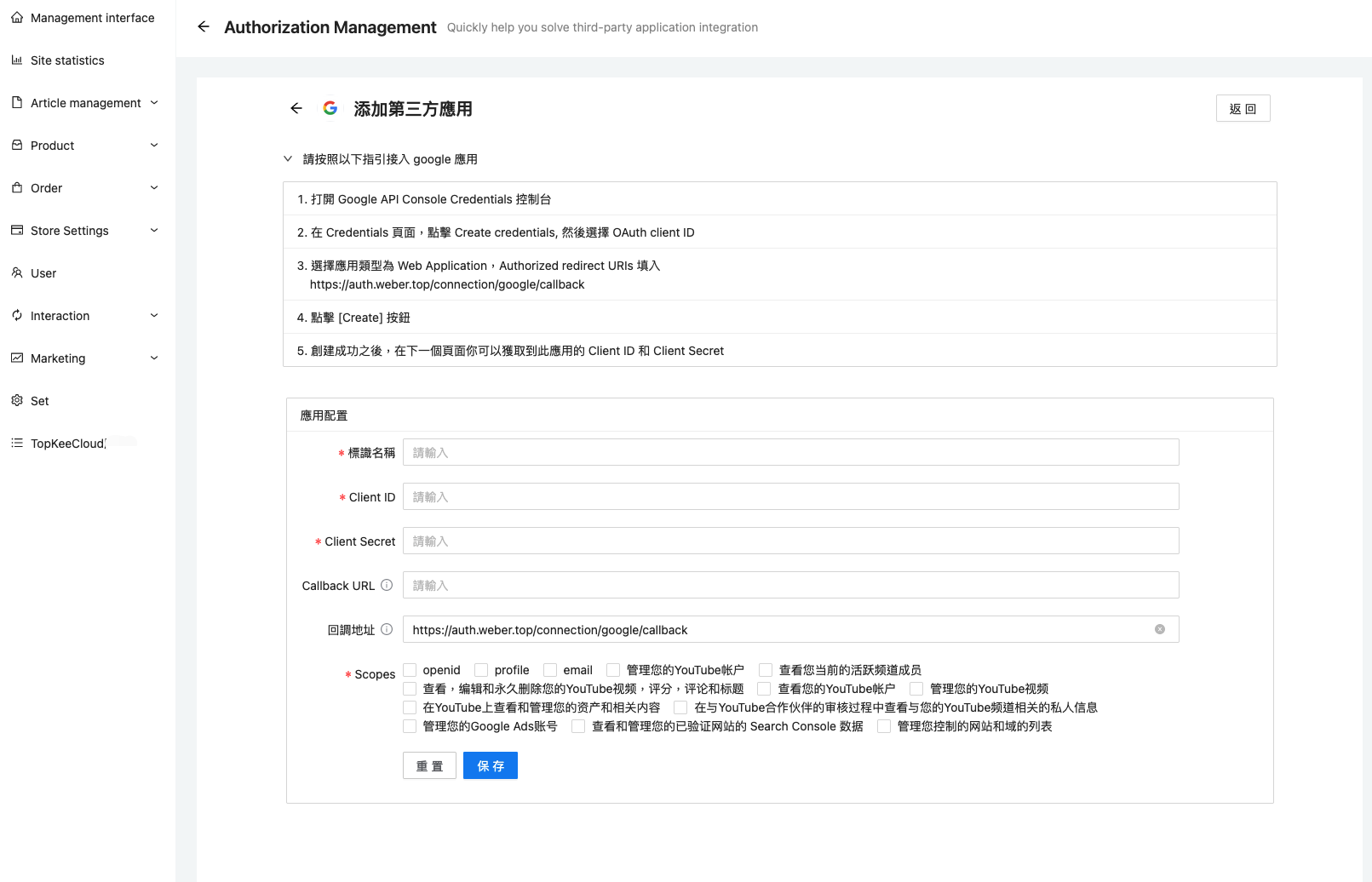Click the Site statistics chart icon
This screenshot has height=882, width=1372.
[x=17, y=60]
